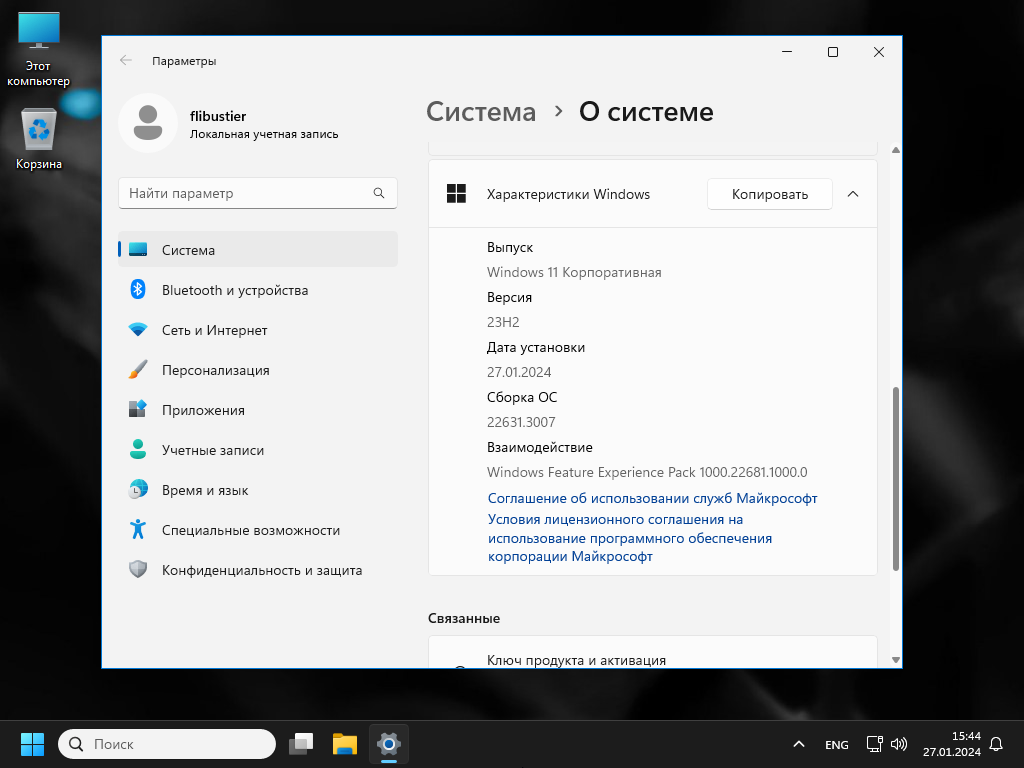Select the Корзина recycle bin icon
Viewport: 1024px width, 768px height.
click(x=39, y=139)
